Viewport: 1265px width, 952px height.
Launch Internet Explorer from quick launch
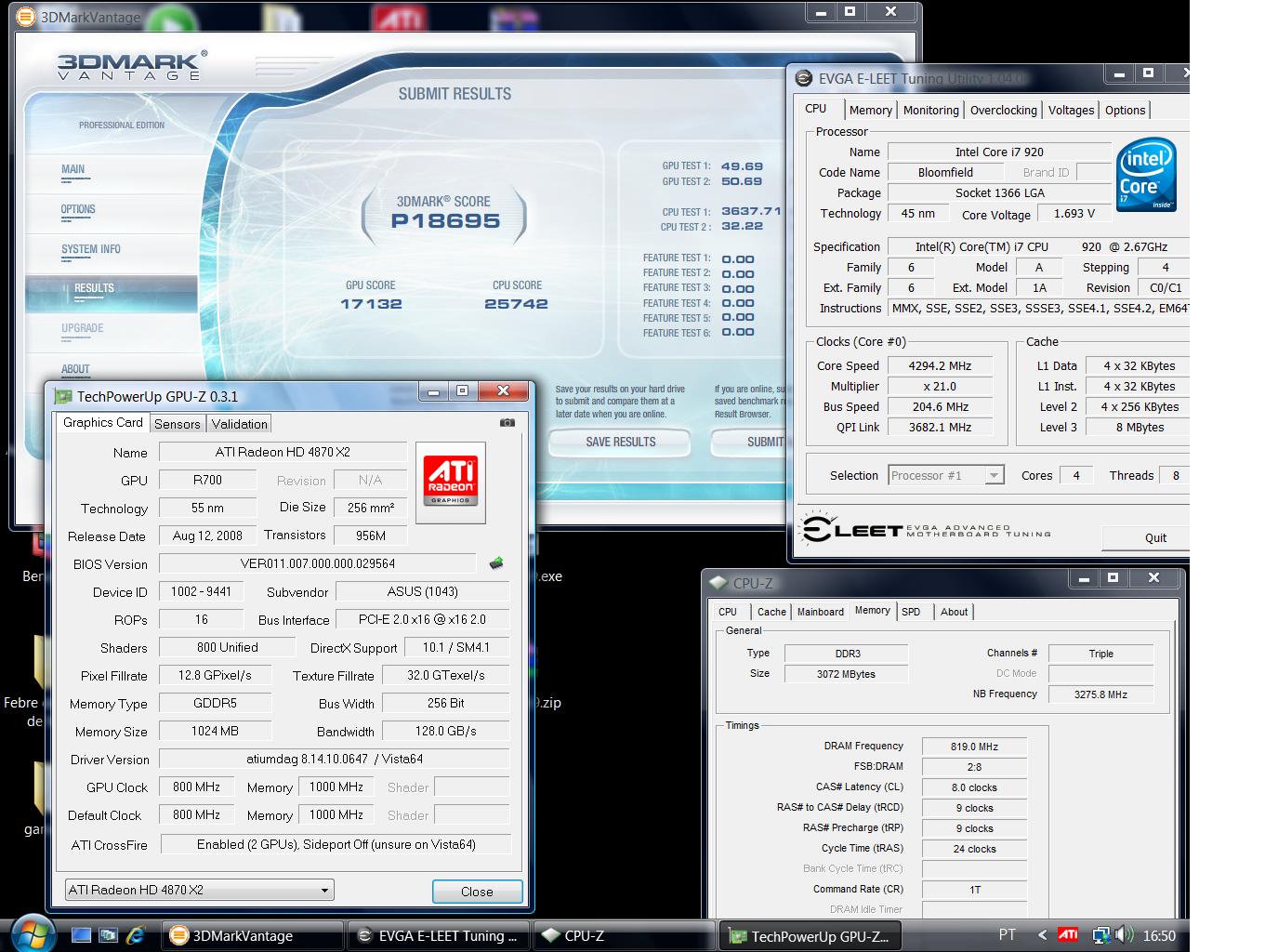coord(136,934)
